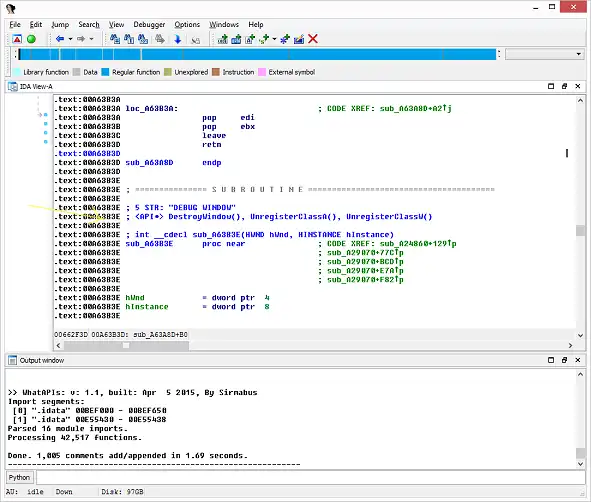
Task: Click the label 'loc_A63B3A:'
Action: point(152,109)
